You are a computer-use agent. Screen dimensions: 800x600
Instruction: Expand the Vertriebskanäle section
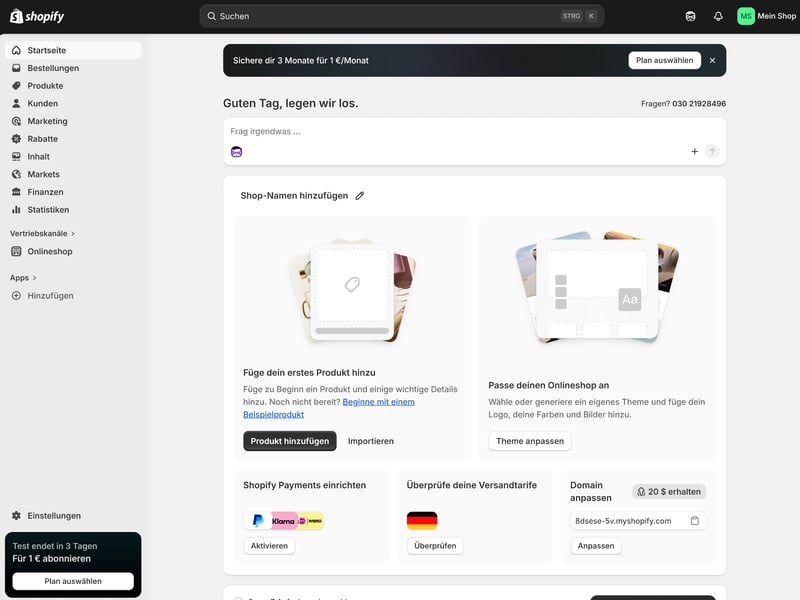43,233
